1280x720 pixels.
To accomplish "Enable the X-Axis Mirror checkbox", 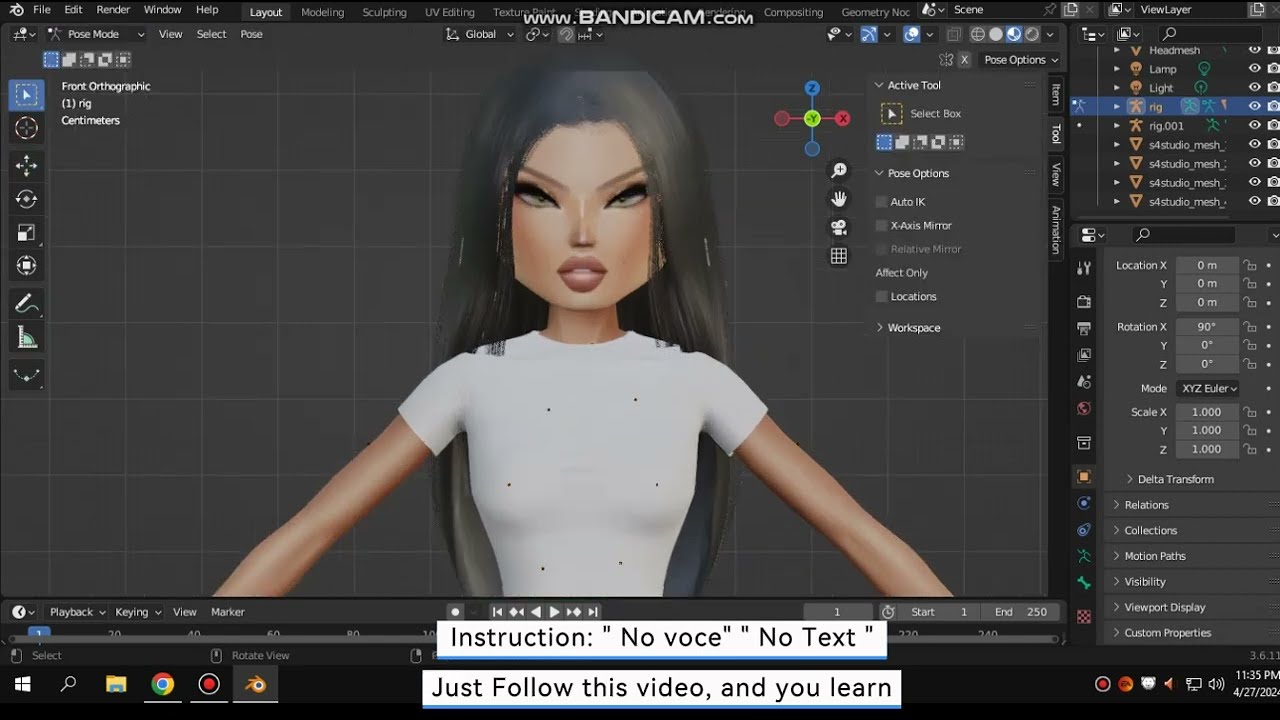I will click(882, 226).
